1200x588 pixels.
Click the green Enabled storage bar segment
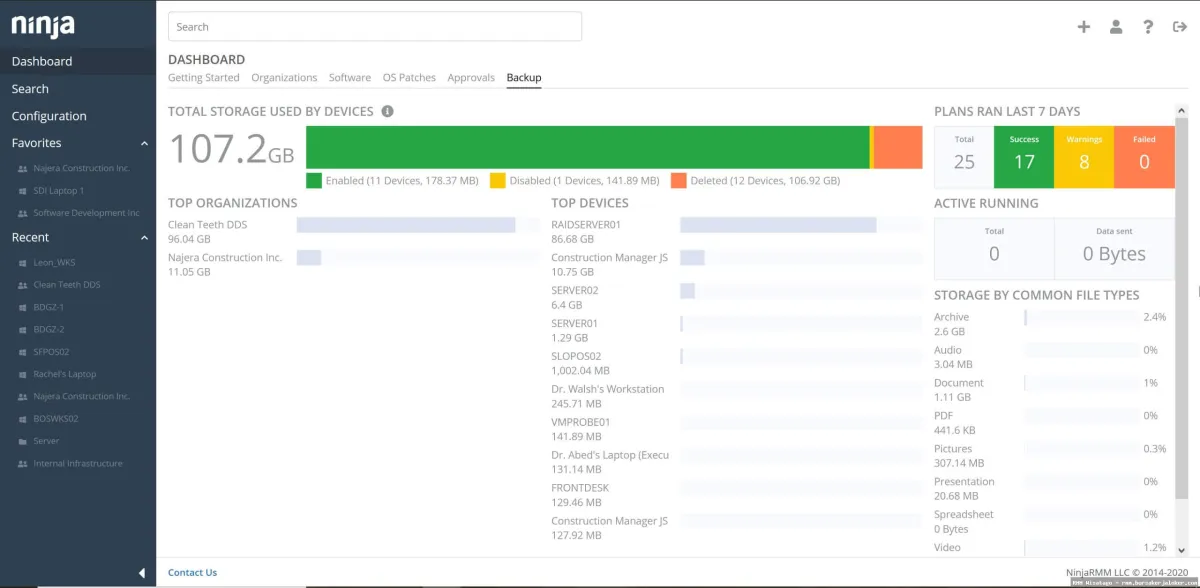[588, 147]
